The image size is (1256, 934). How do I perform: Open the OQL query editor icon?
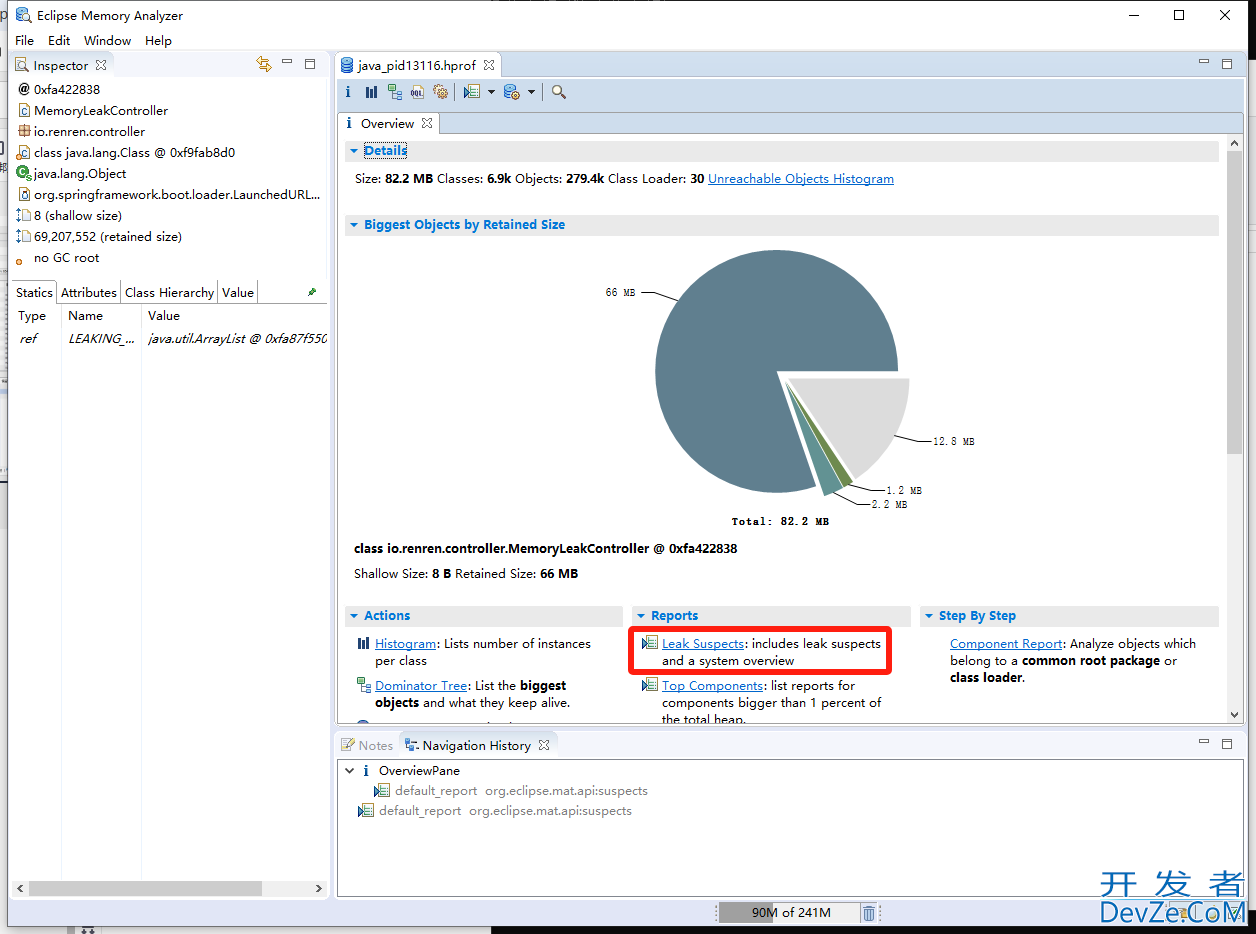click(x=417, y=92)
